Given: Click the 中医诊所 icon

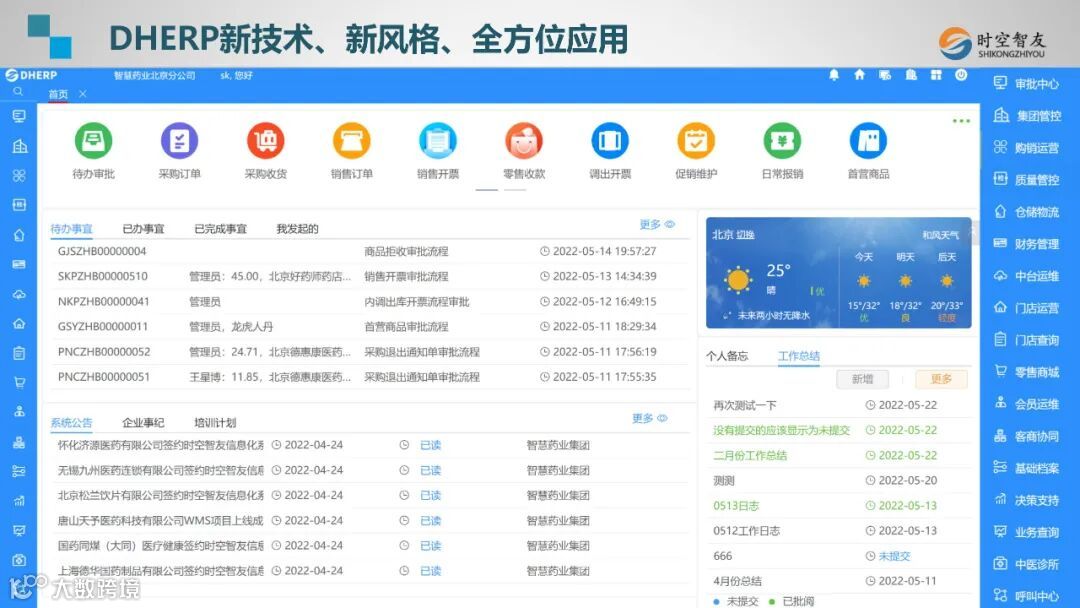Looking at the screenshot, I should click(x=1000, y=564).
